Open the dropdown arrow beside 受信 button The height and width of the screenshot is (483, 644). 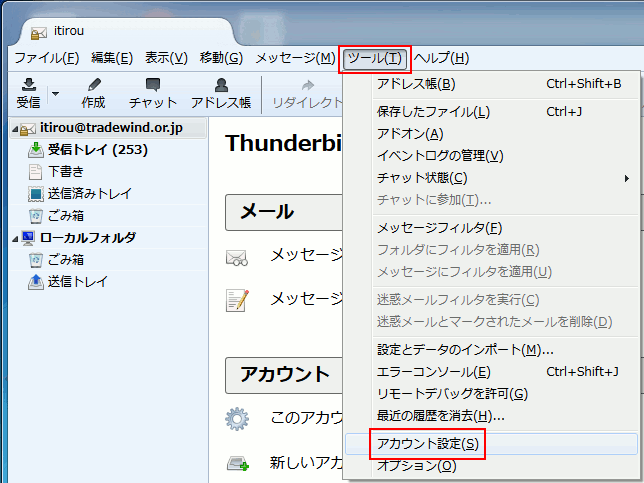click(x=56, y=94)
